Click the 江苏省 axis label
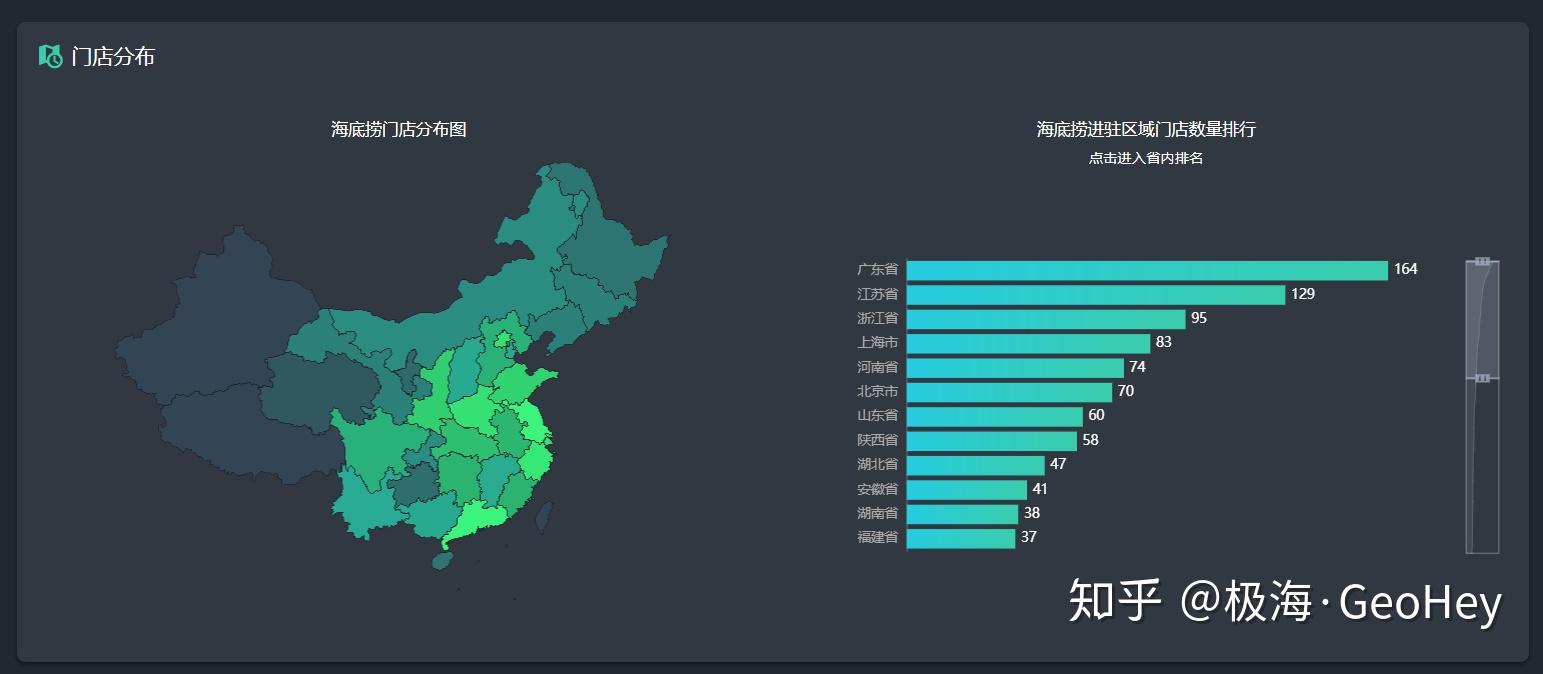The image size is (1543, 674). click(x=877, y=294)
